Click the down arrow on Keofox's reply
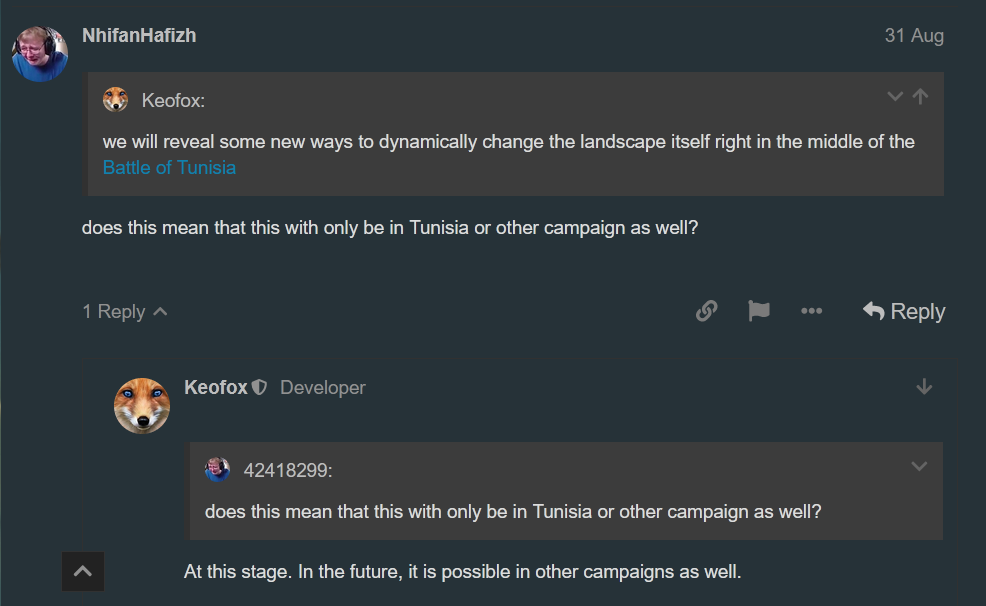 [x=924, y=387]
